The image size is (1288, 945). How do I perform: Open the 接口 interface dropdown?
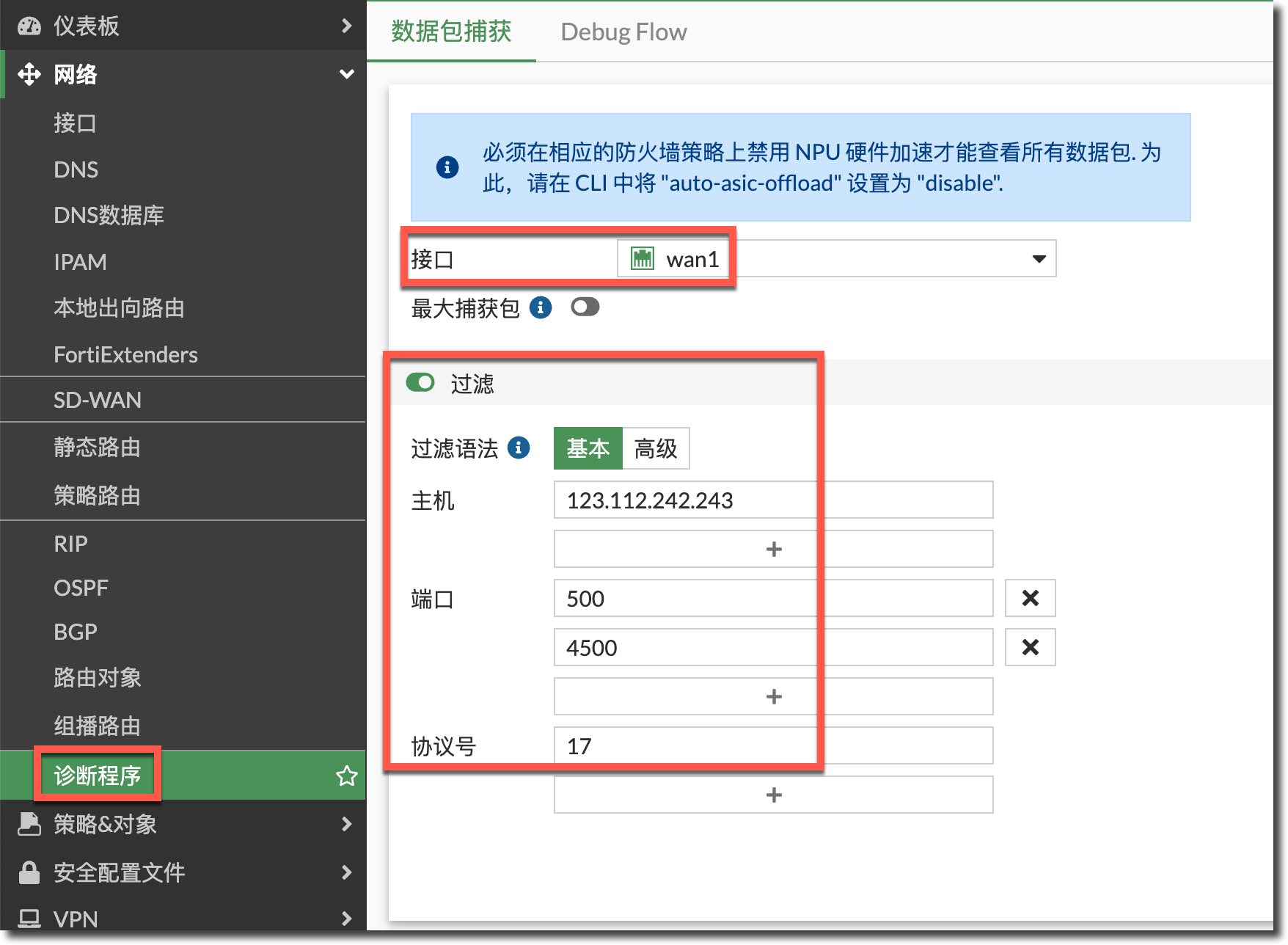click(1039, 259)
